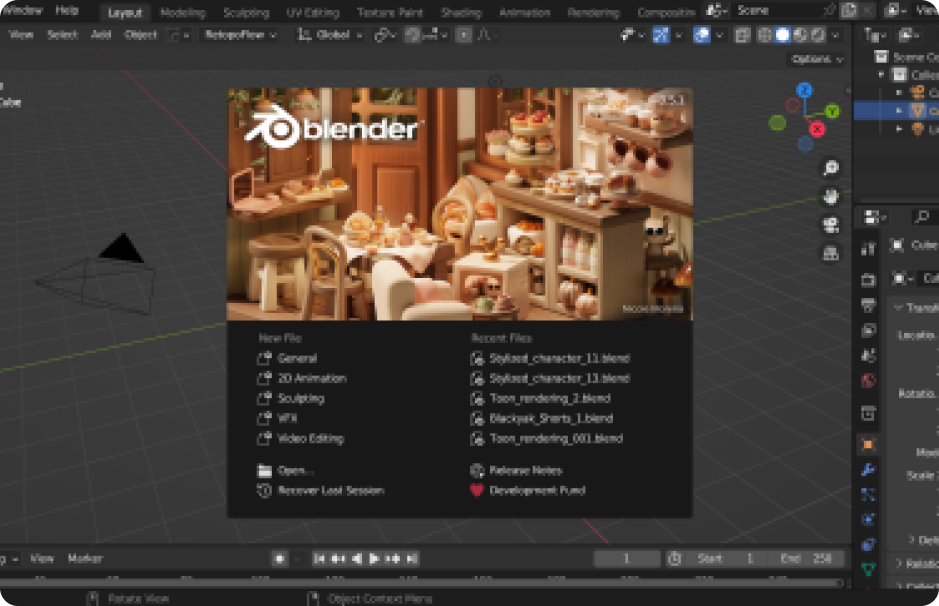Click Open... on the splash screen
This screenshot has width=939, height=606.
285,471
